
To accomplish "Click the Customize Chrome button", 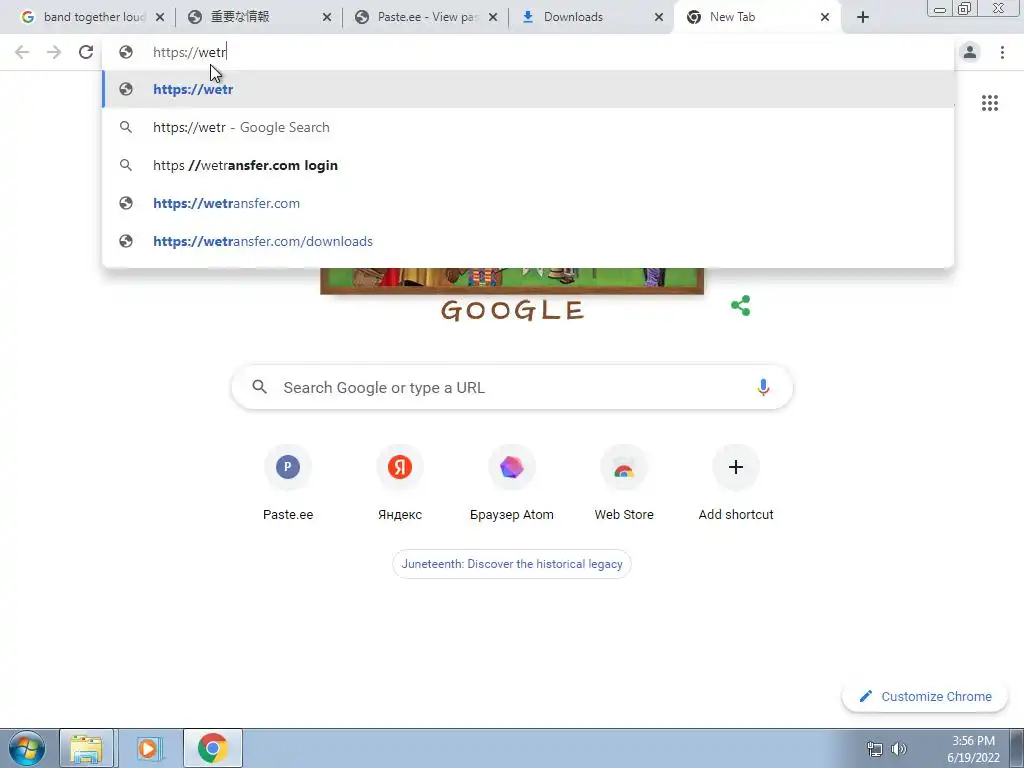I will pyautogui.click(x=925, y=696).
